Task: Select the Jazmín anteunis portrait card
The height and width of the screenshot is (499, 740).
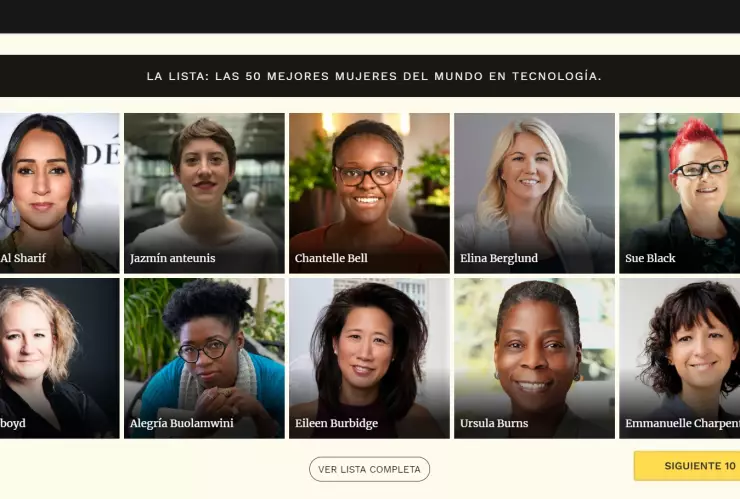Action: pyautogui.click(x=204, y=193)
